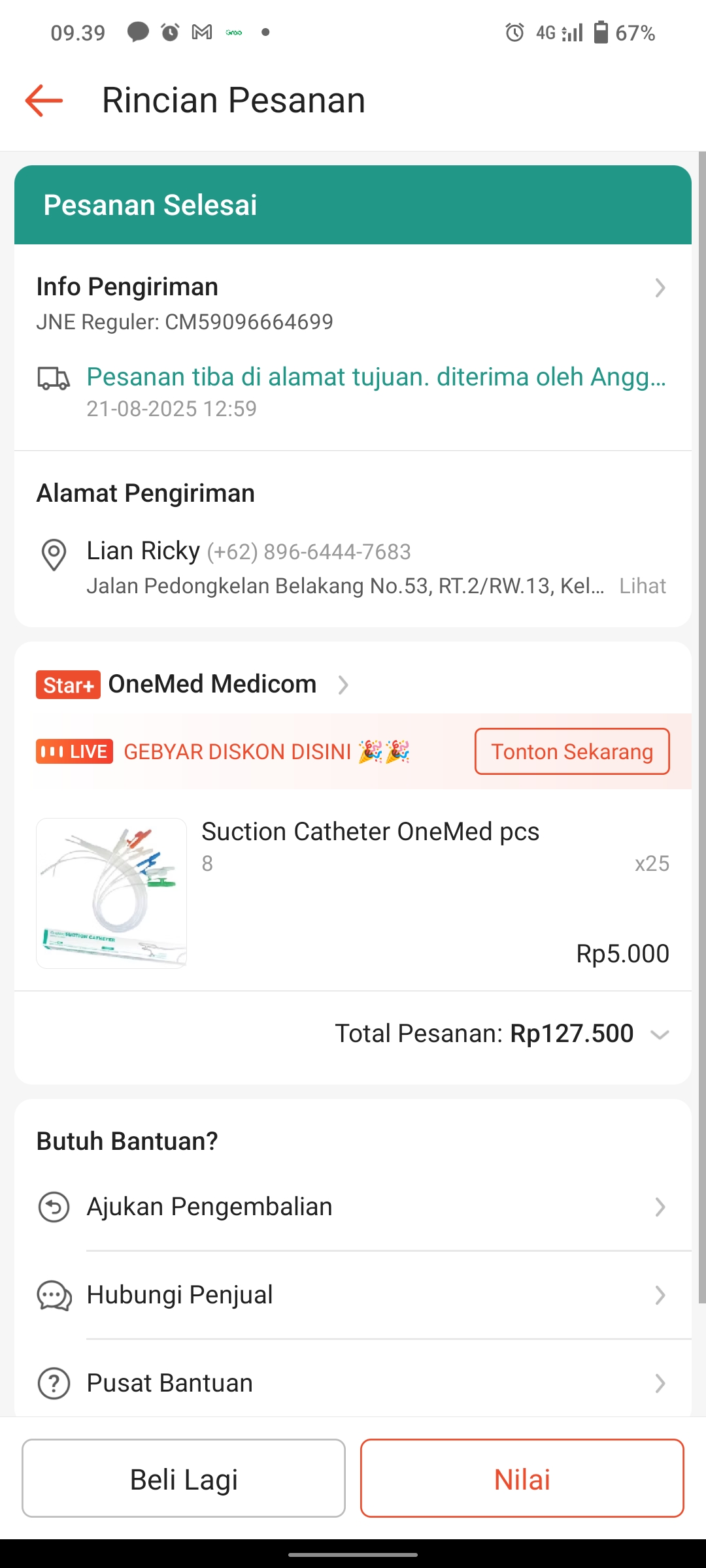Image resolution: width=706 pixels, height=1568 pixels.
Task: Click the vertical scrollbar on right edge
Action: pyautogui.click(x=701, y=719)
